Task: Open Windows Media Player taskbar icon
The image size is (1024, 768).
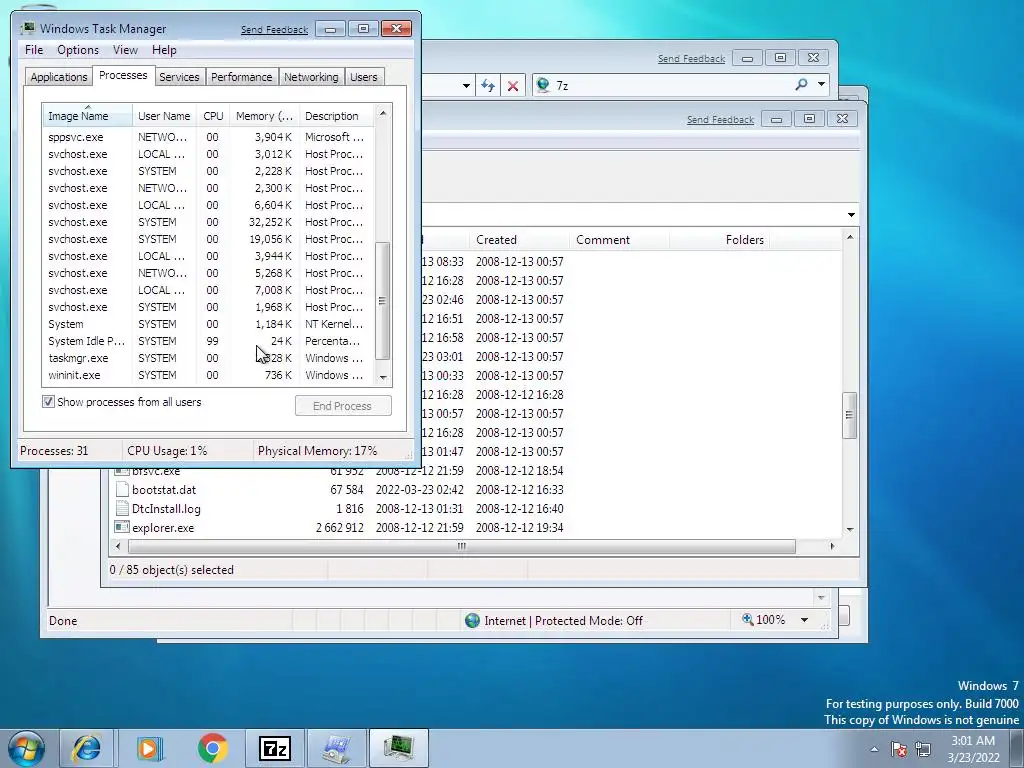Action: tap(150, 748)
